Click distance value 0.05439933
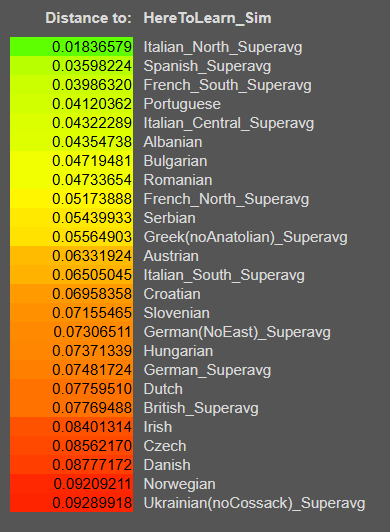This screenshot has height=532, width=390. pyautogui.click(x=92, y=218)
